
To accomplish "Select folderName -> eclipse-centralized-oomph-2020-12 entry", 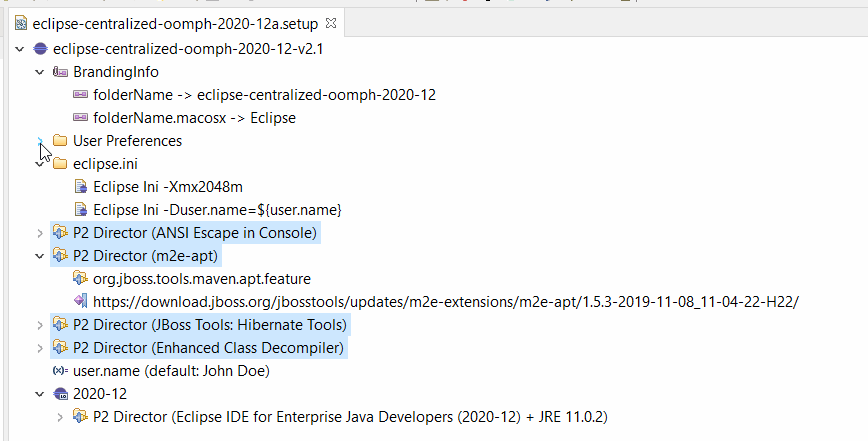I will (265, 95).
